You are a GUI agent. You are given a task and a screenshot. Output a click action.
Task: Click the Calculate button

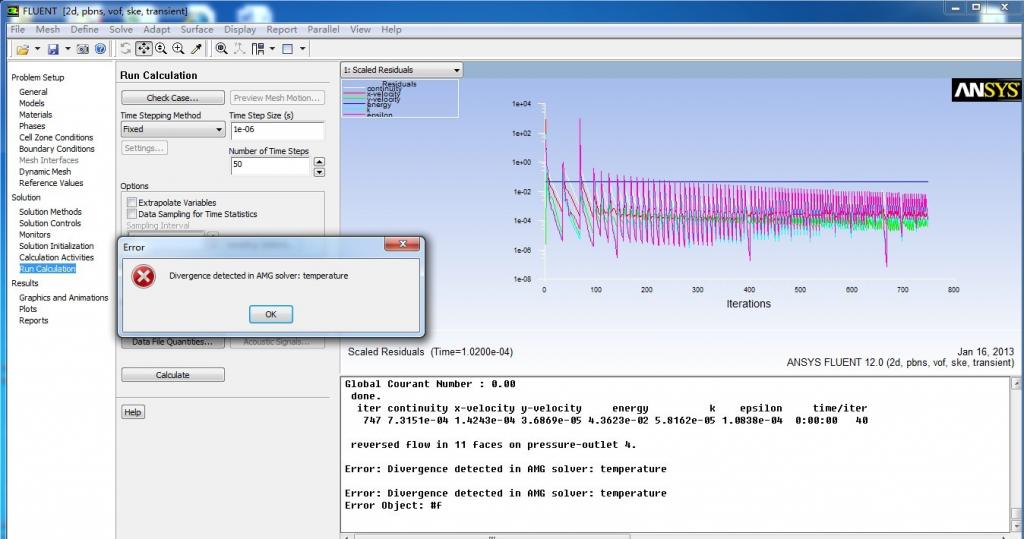pyautogui.click(x=172, y=375)
